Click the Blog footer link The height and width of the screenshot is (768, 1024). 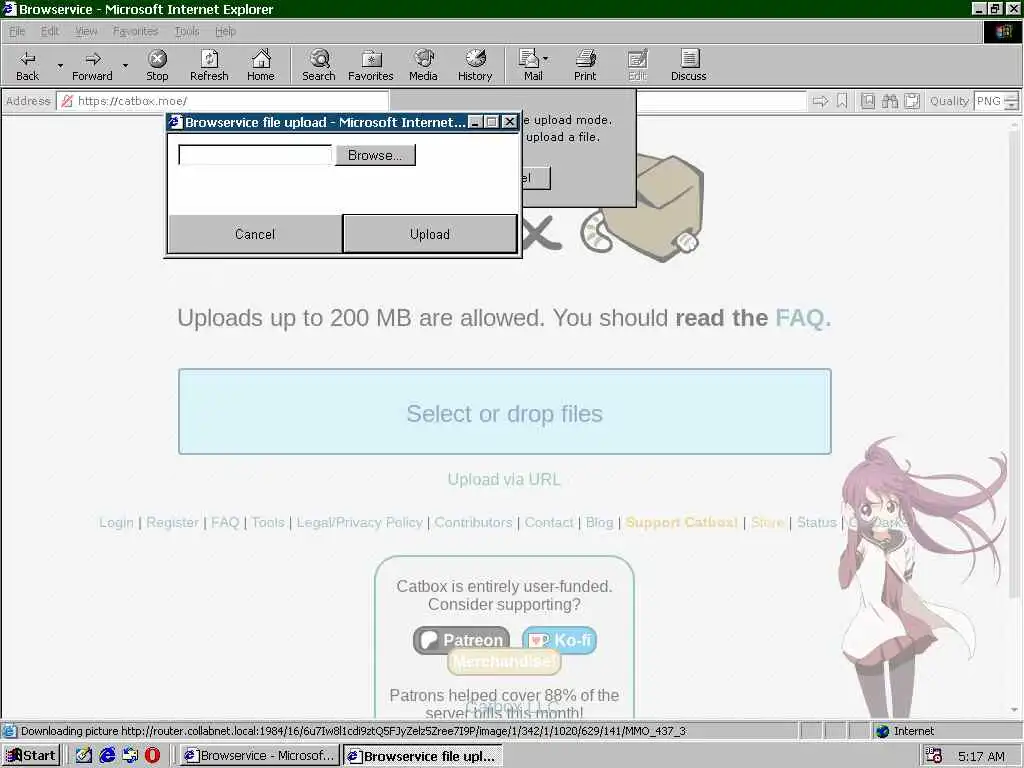point(600,522)
